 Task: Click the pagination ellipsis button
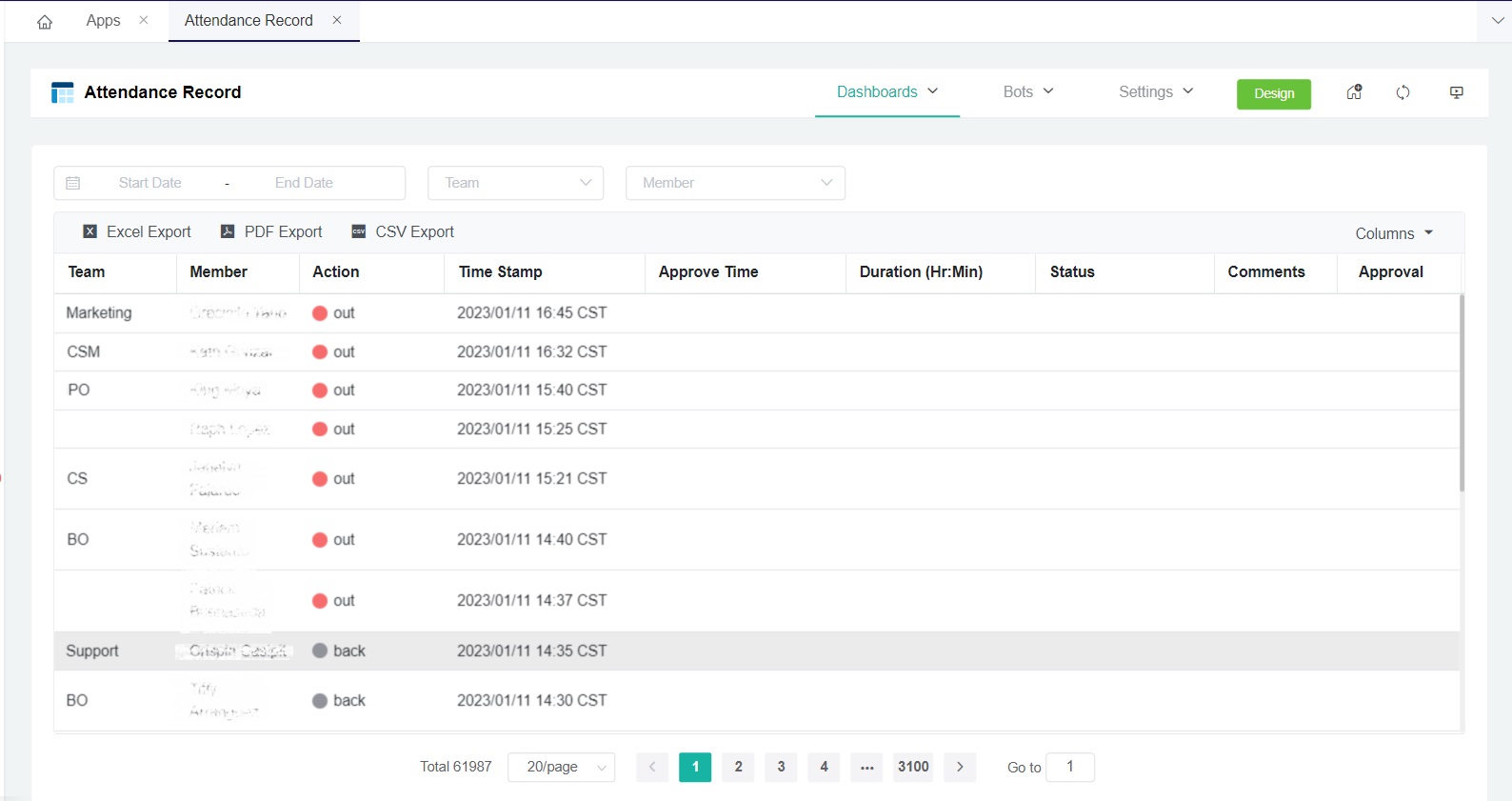pos(866,767)
